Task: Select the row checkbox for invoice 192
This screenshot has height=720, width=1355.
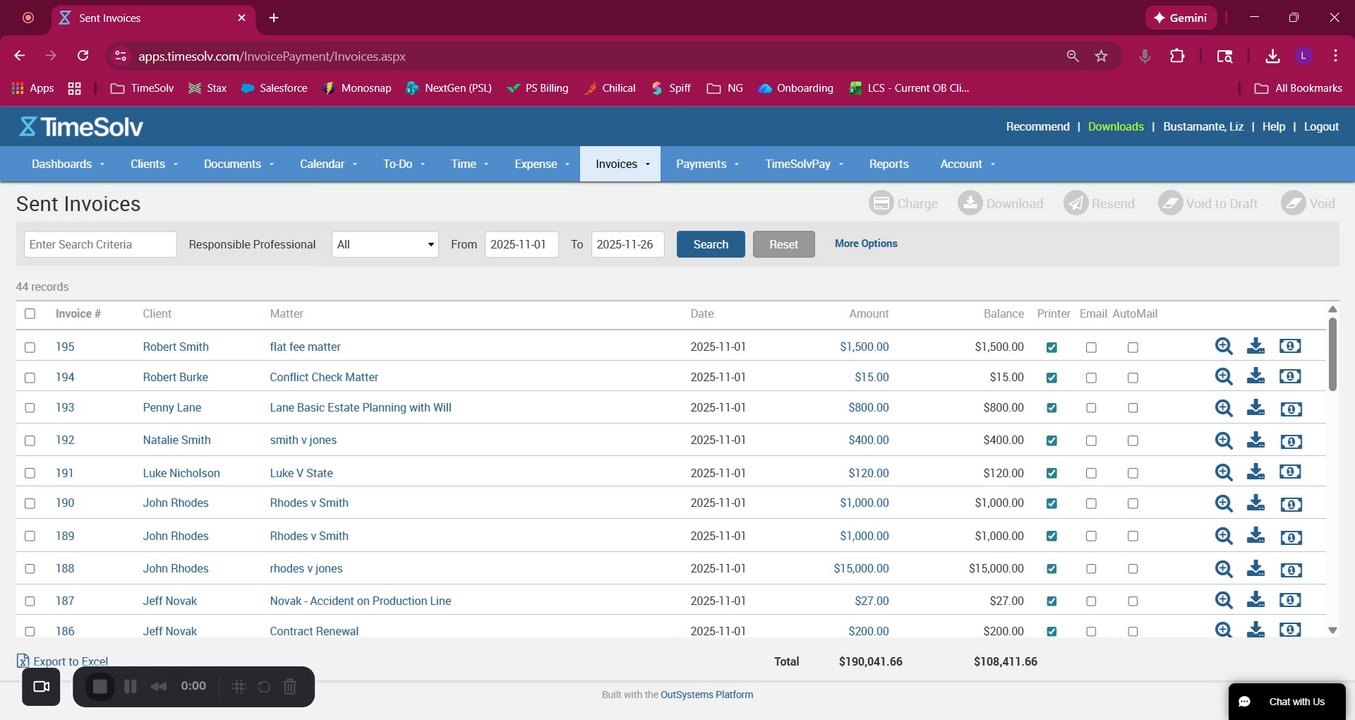Action: (x=30, y=440)
